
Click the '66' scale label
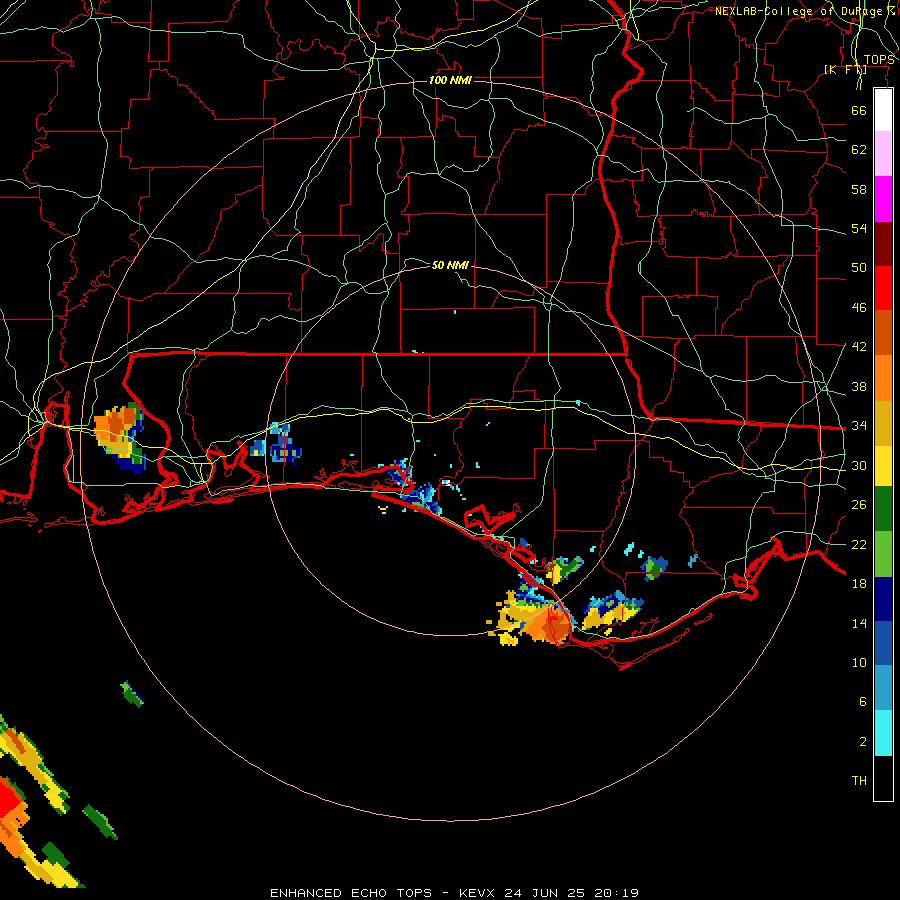coord(859,110)
